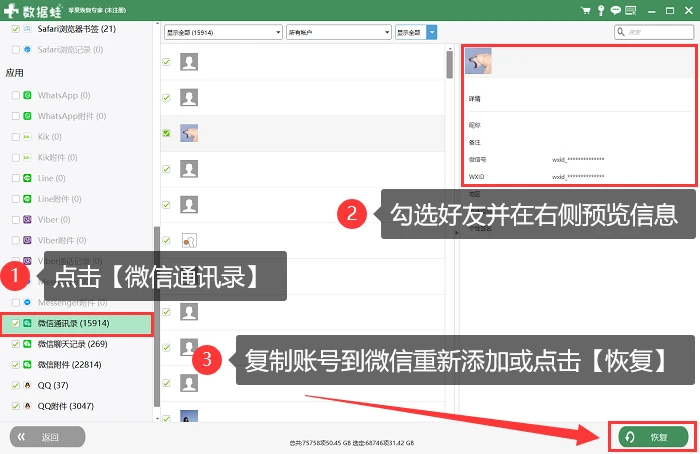The image size is (700, 454).
Task: Click the QQ附件 (3047) penguin icon
Action: pos(27,406)
